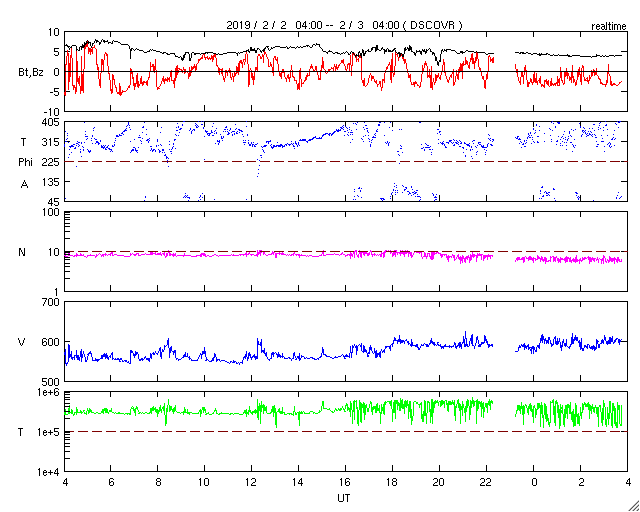Click the '500' tick on velocity panel
Screen dimensions: 640x512
tap(52, 382)
